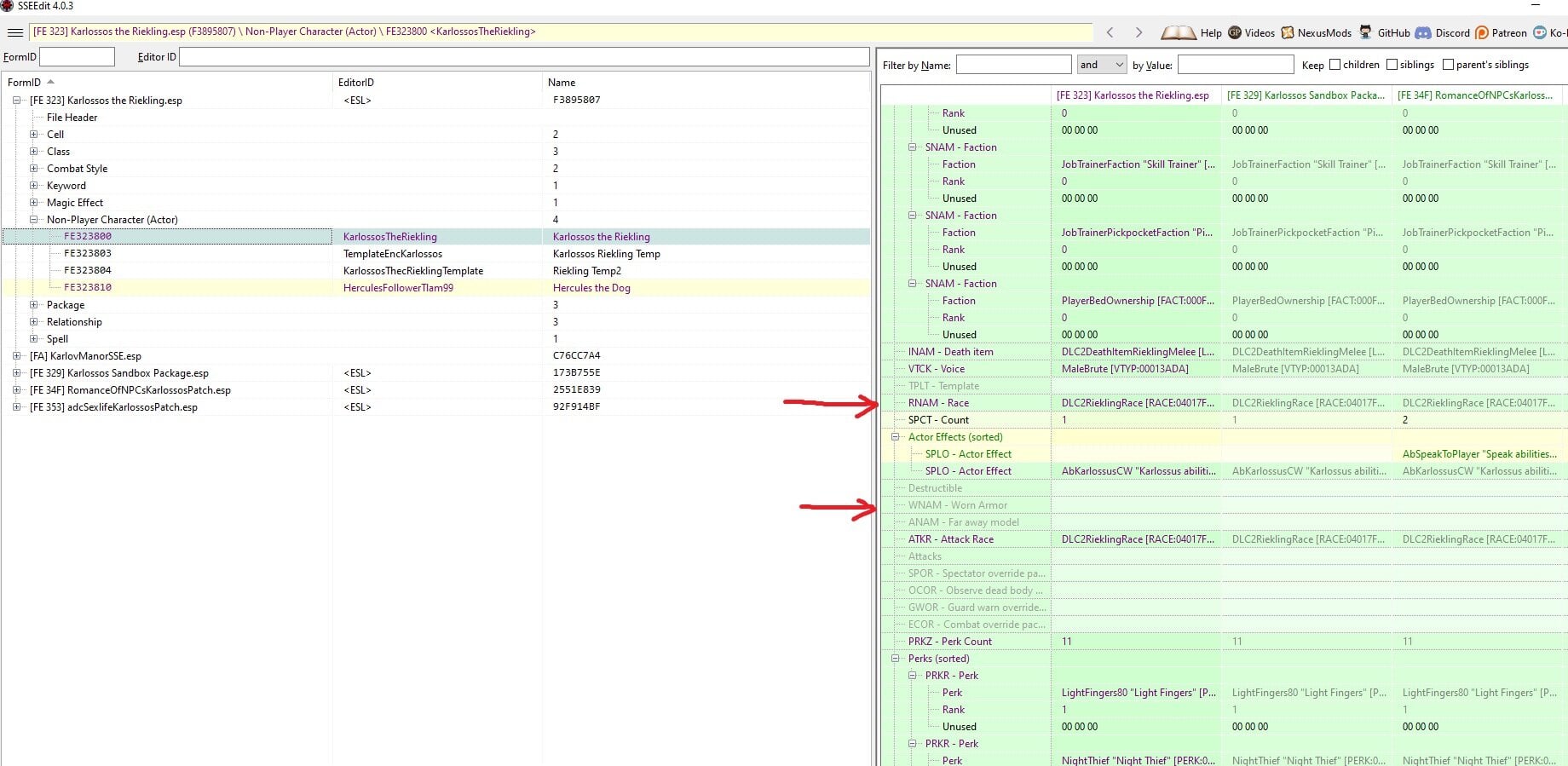Select Karlossos Sandbox Package column header

coord(1306,95)
